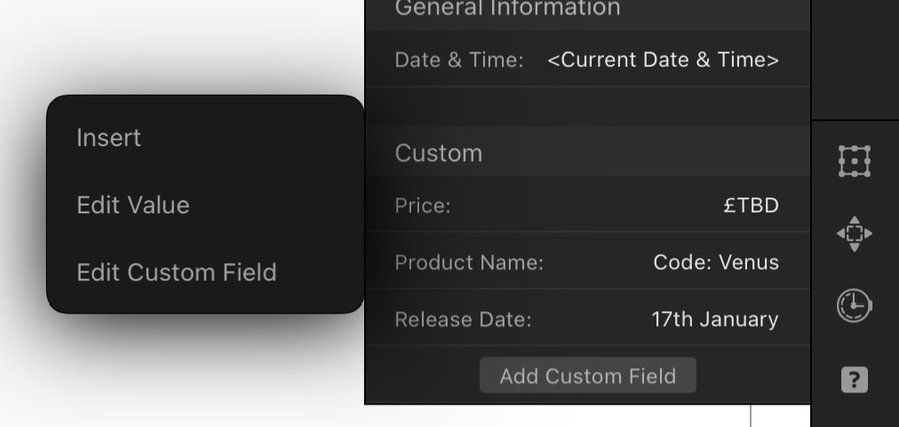Select Edit Value in context menu

point(133,205)
